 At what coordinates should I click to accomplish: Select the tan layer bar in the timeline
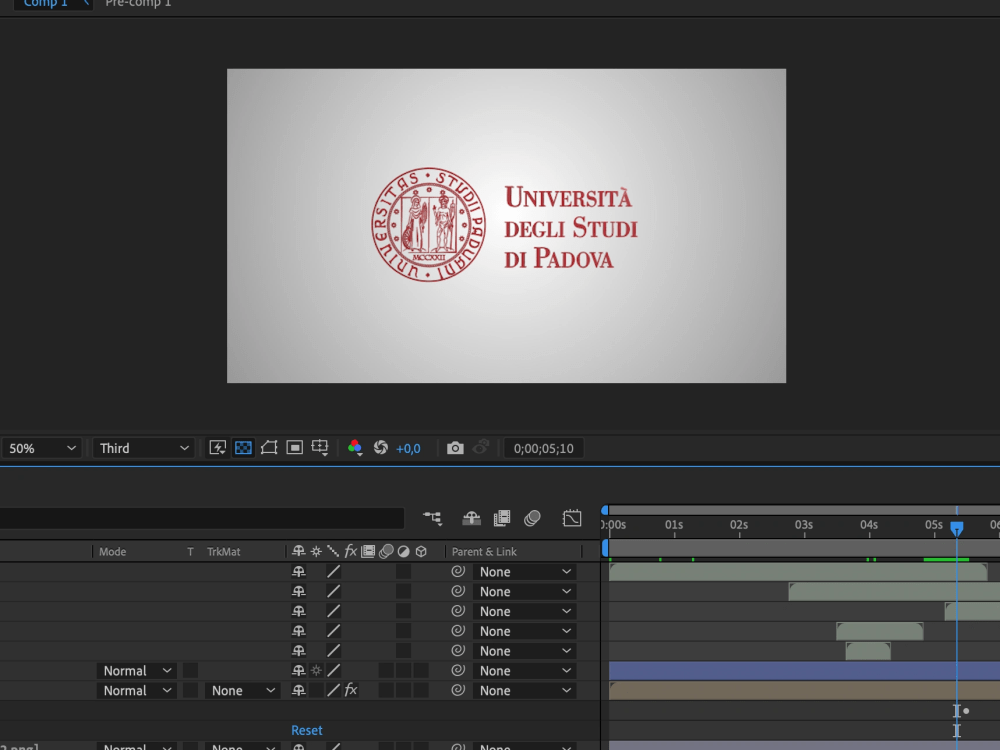point(804,690)
